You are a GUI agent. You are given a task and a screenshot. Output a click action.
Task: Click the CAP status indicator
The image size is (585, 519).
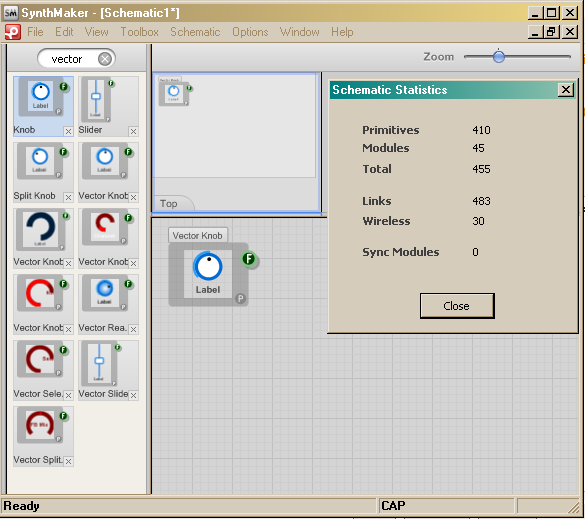393,506
